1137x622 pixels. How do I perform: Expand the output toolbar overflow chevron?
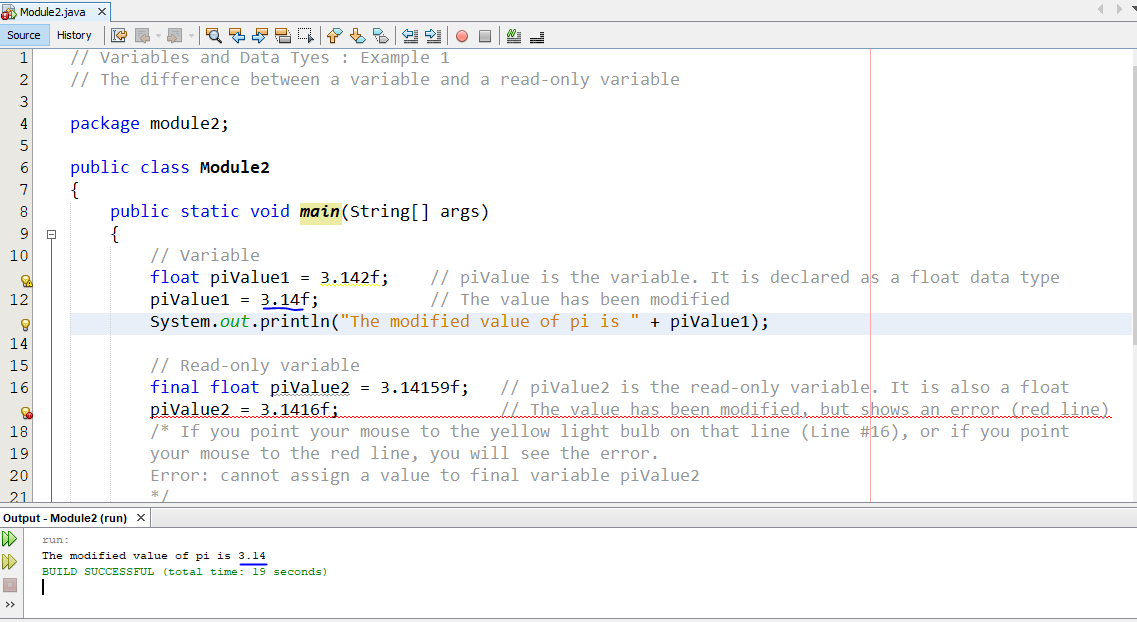11,605
